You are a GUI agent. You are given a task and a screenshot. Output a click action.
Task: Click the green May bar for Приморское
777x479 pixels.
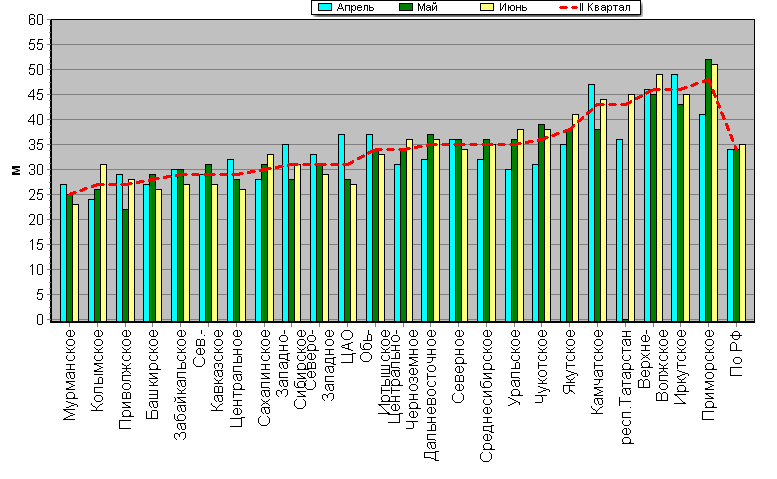pyautogui.click(x=709, y=190)
